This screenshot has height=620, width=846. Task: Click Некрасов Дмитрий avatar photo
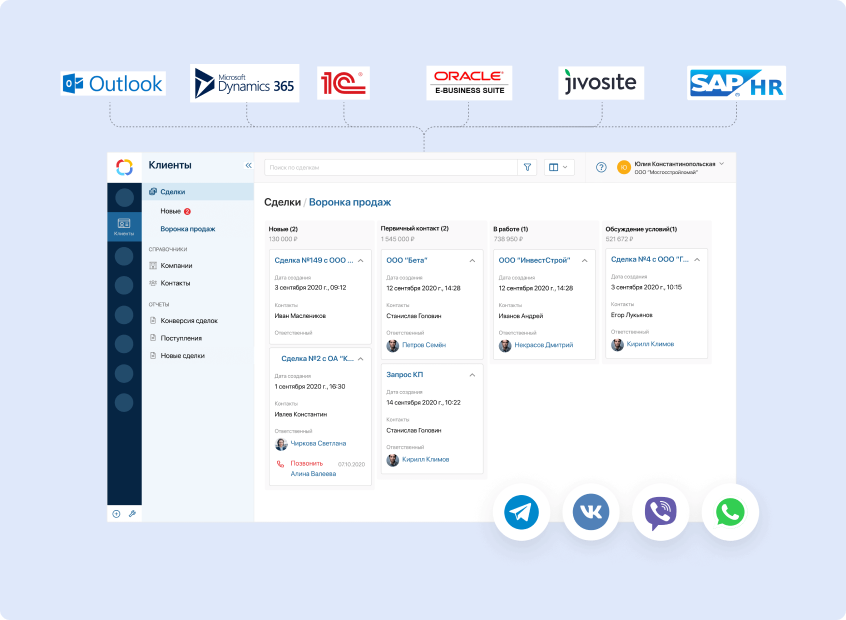pos(505,345)
